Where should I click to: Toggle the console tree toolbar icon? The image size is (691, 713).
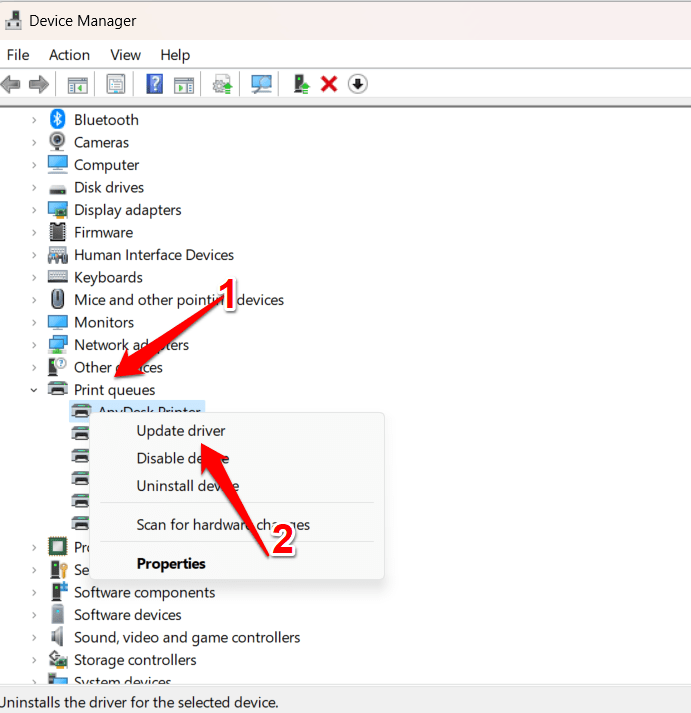(77, 85)
